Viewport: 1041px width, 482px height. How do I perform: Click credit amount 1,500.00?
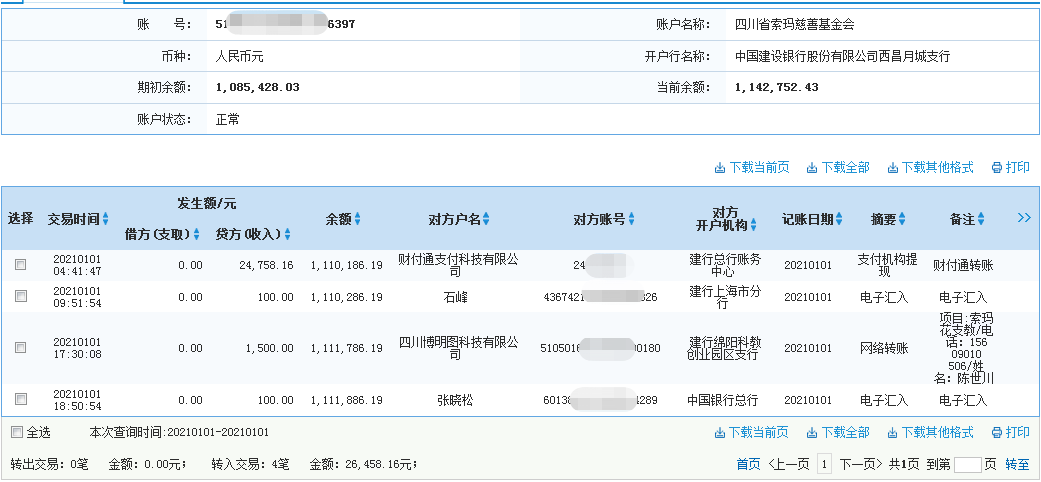point(270,348)
